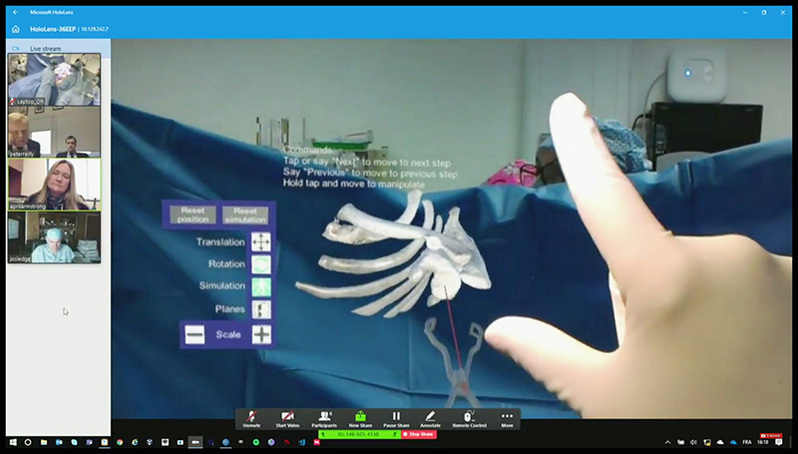Toggle the Simulation walking-figure icon

(261, 286)
